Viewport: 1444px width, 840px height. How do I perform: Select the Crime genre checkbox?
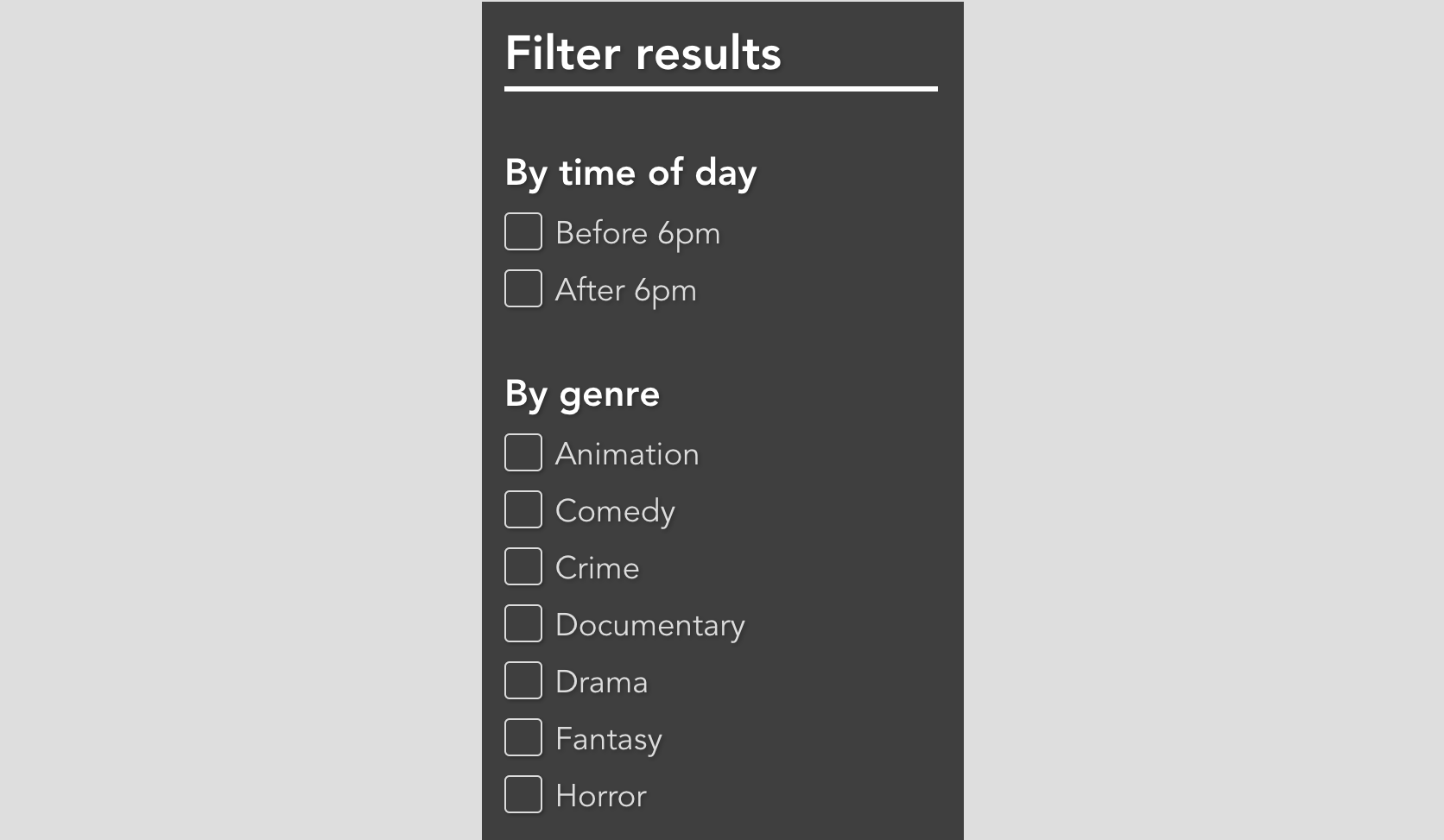(x=523, y=566)
